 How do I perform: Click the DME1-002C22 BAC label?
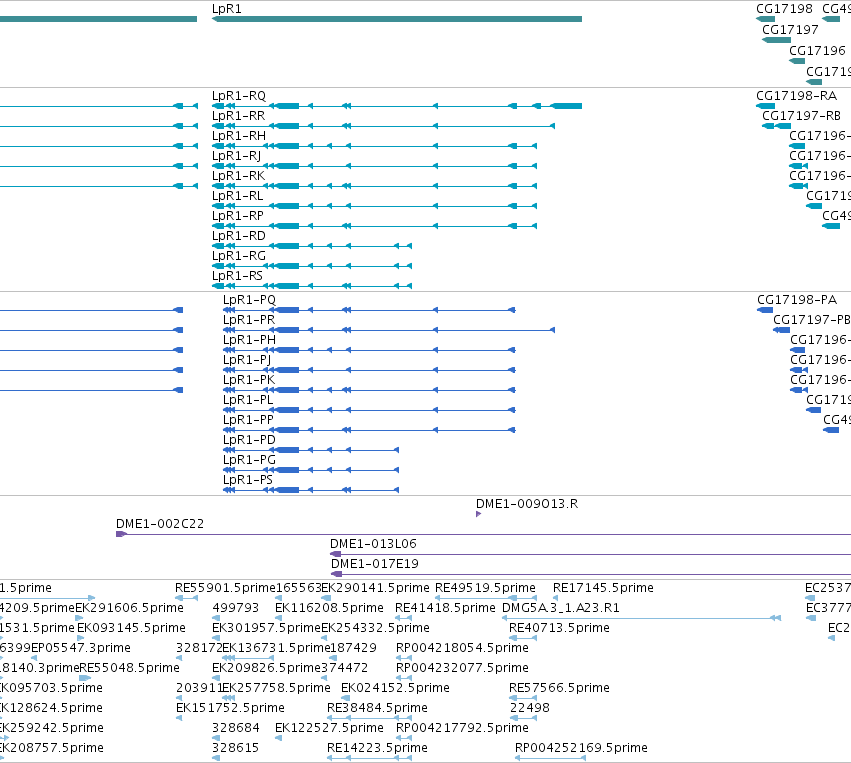(x=160, y=524)
